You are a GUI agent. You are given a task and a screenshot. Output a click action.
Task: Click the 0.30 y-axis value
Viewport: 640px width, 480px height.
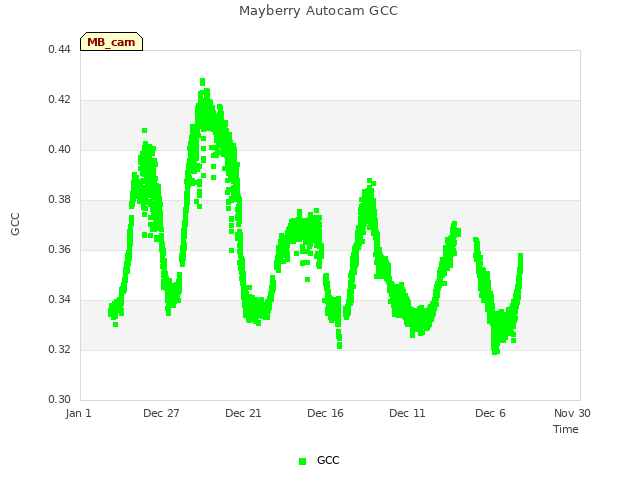pos(60,399)
